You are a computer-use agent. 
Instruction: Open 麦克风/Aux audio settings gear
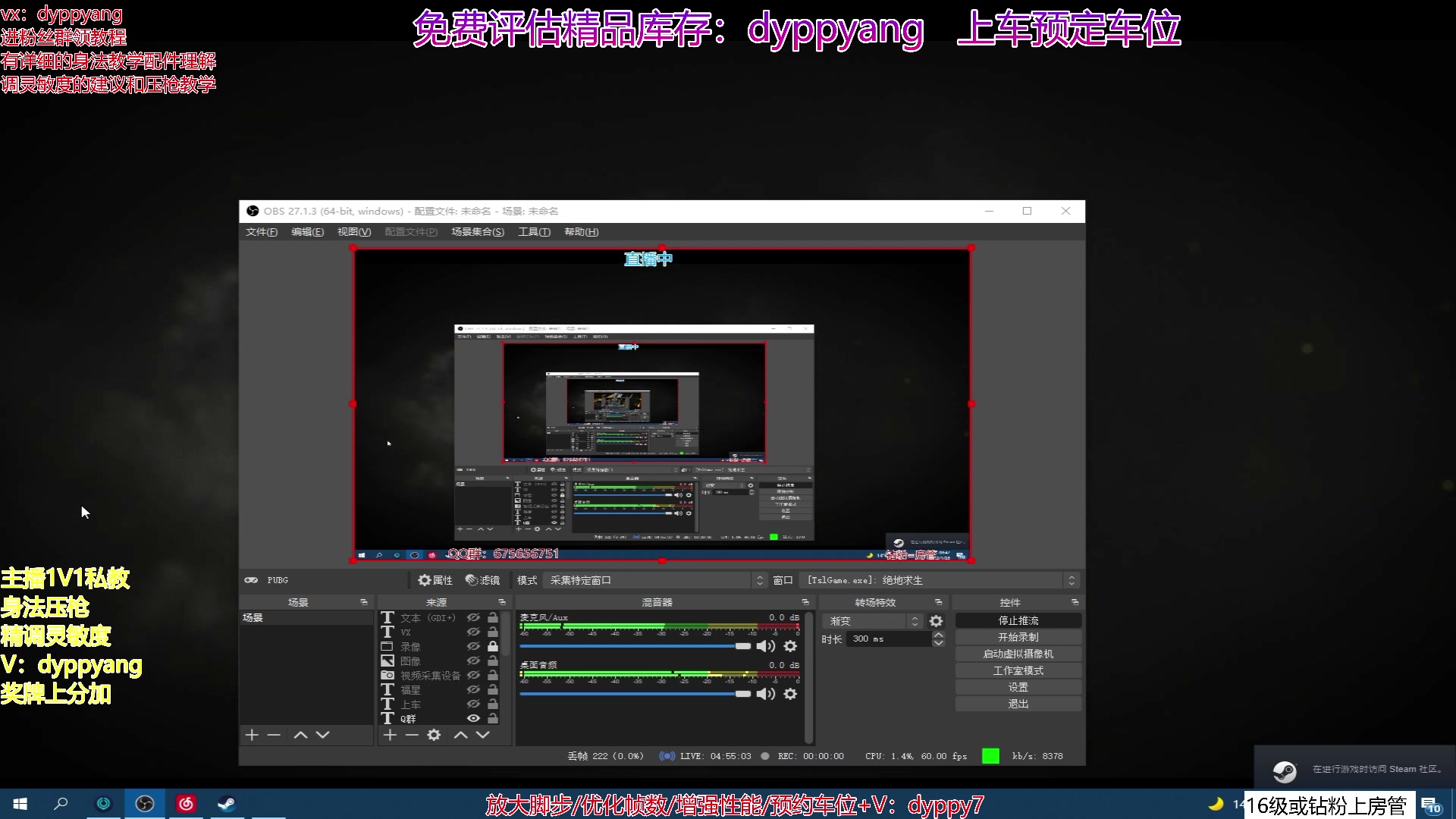[x=790, y=646]
